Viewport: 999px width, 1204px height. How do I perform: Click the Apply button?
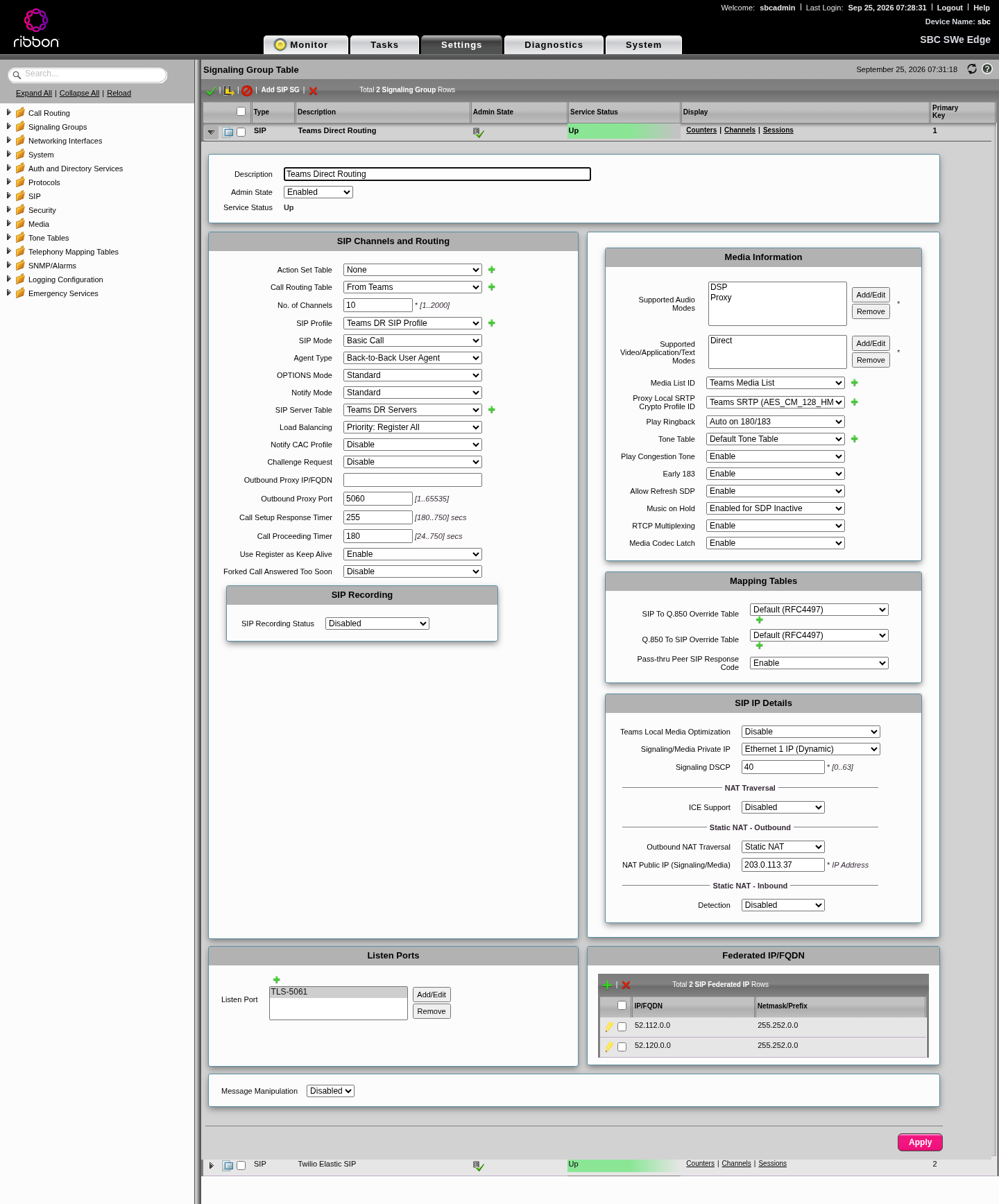point(920,1142)
